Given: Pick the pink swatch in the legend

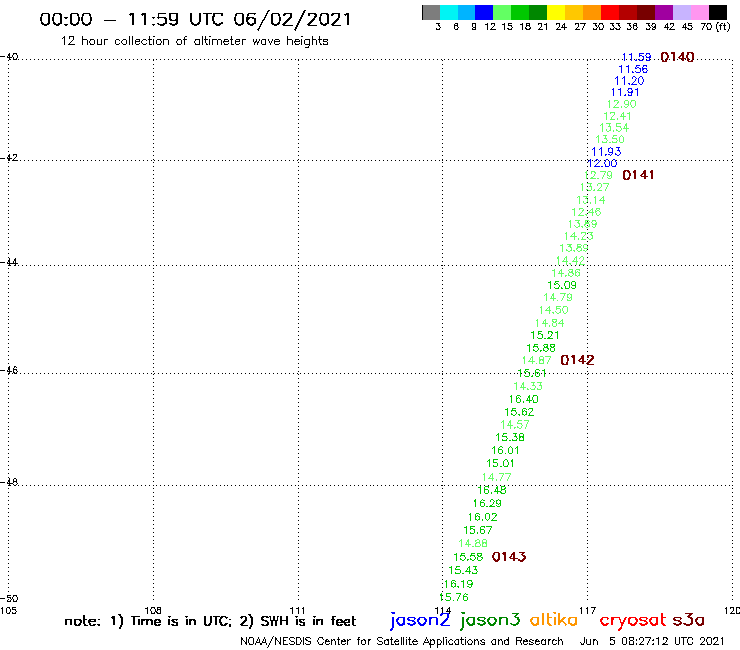Looking at the screenshot, I should (x=699, y=12).
